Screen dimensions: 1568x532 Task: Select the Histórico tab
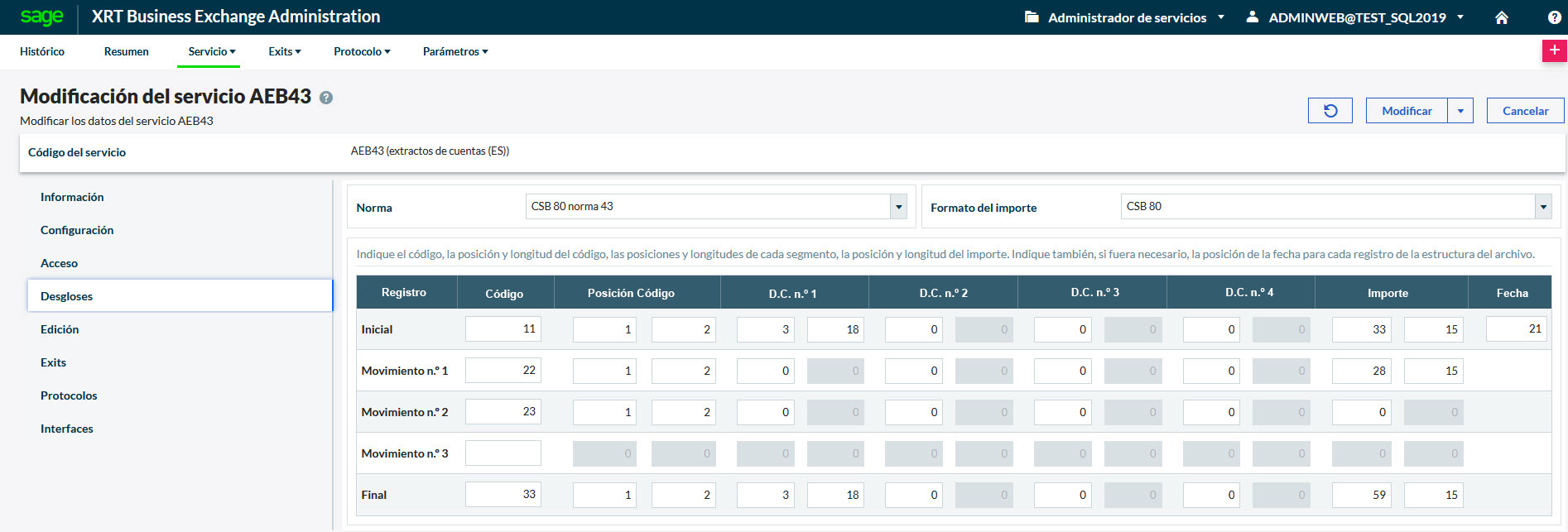point(42,51)
